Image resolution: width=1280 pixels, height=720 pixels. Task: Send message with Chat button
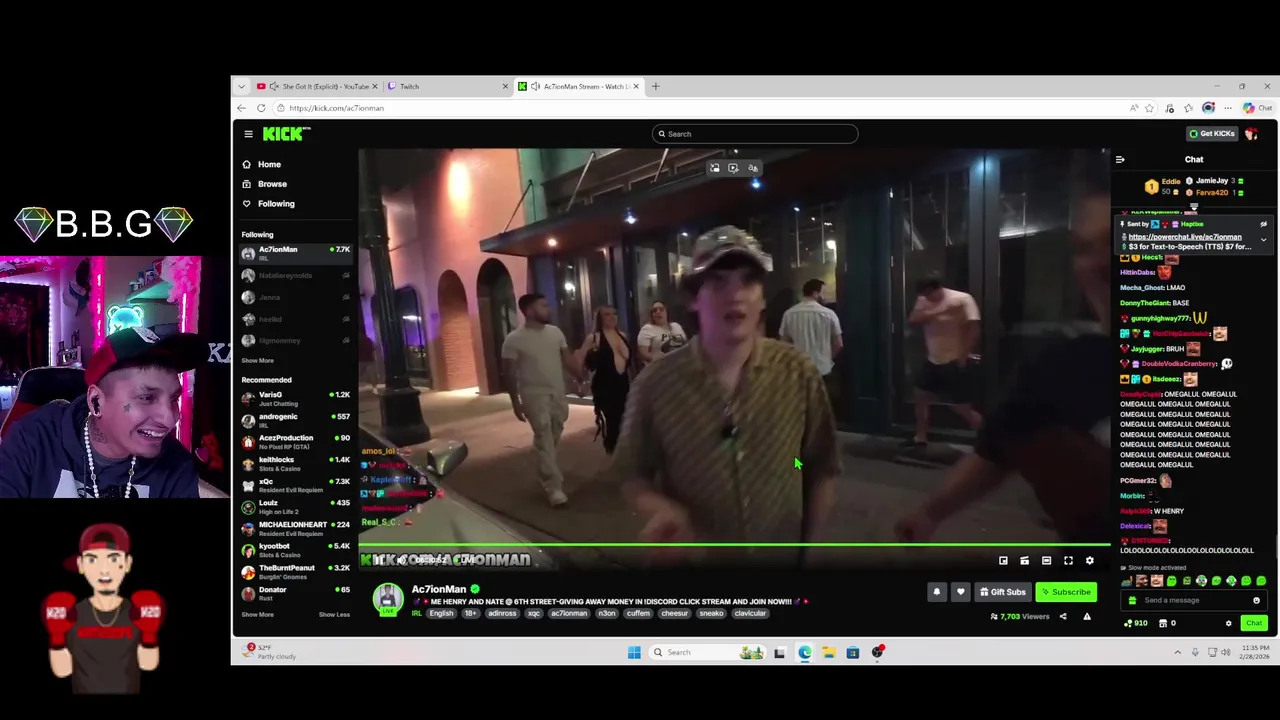pos(1254,623)
